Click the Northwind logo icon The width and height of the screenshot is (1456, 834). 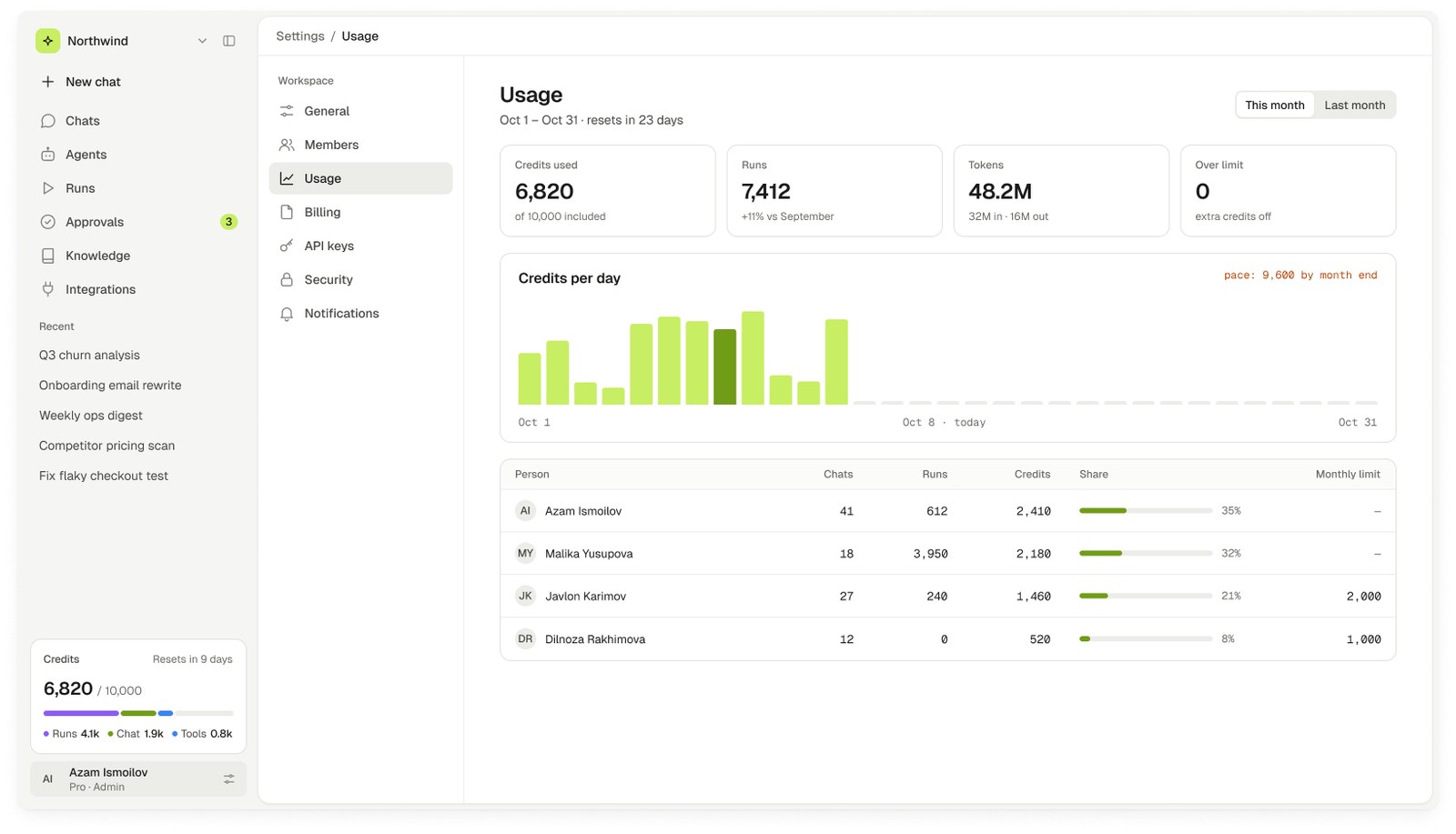(x=47, y=41)
